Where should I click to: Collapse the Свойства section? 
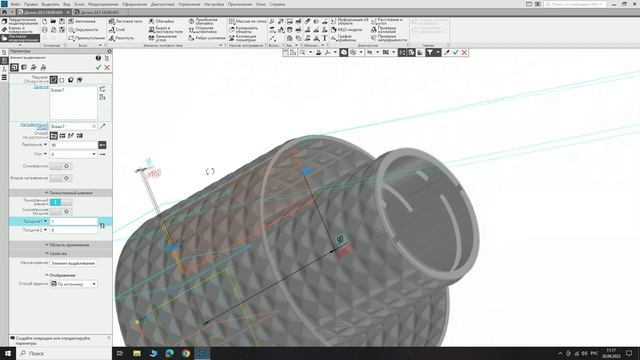[x=60, y=254]
